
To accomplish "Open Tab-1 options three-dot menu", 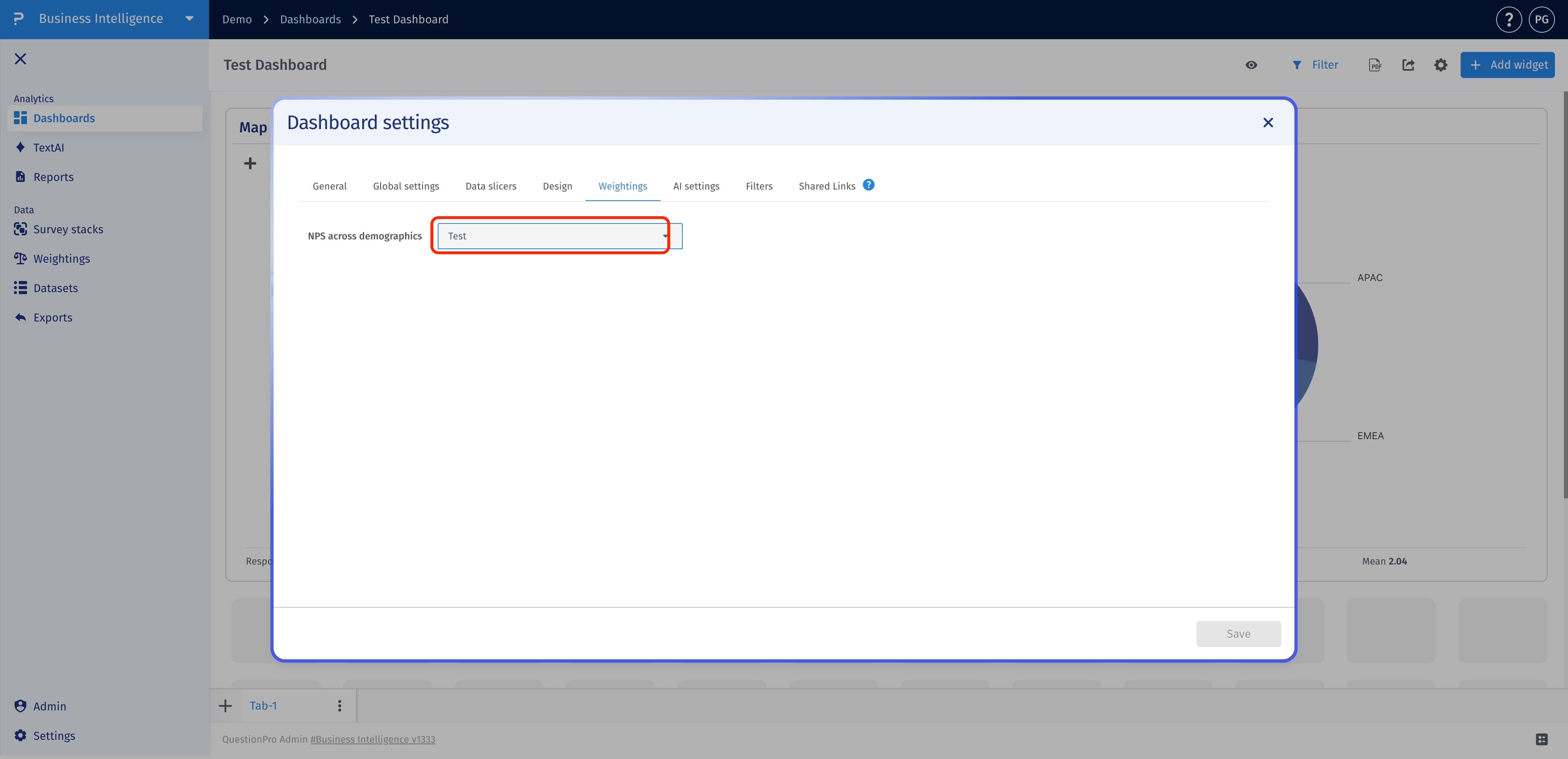I will tap(340, 705).
